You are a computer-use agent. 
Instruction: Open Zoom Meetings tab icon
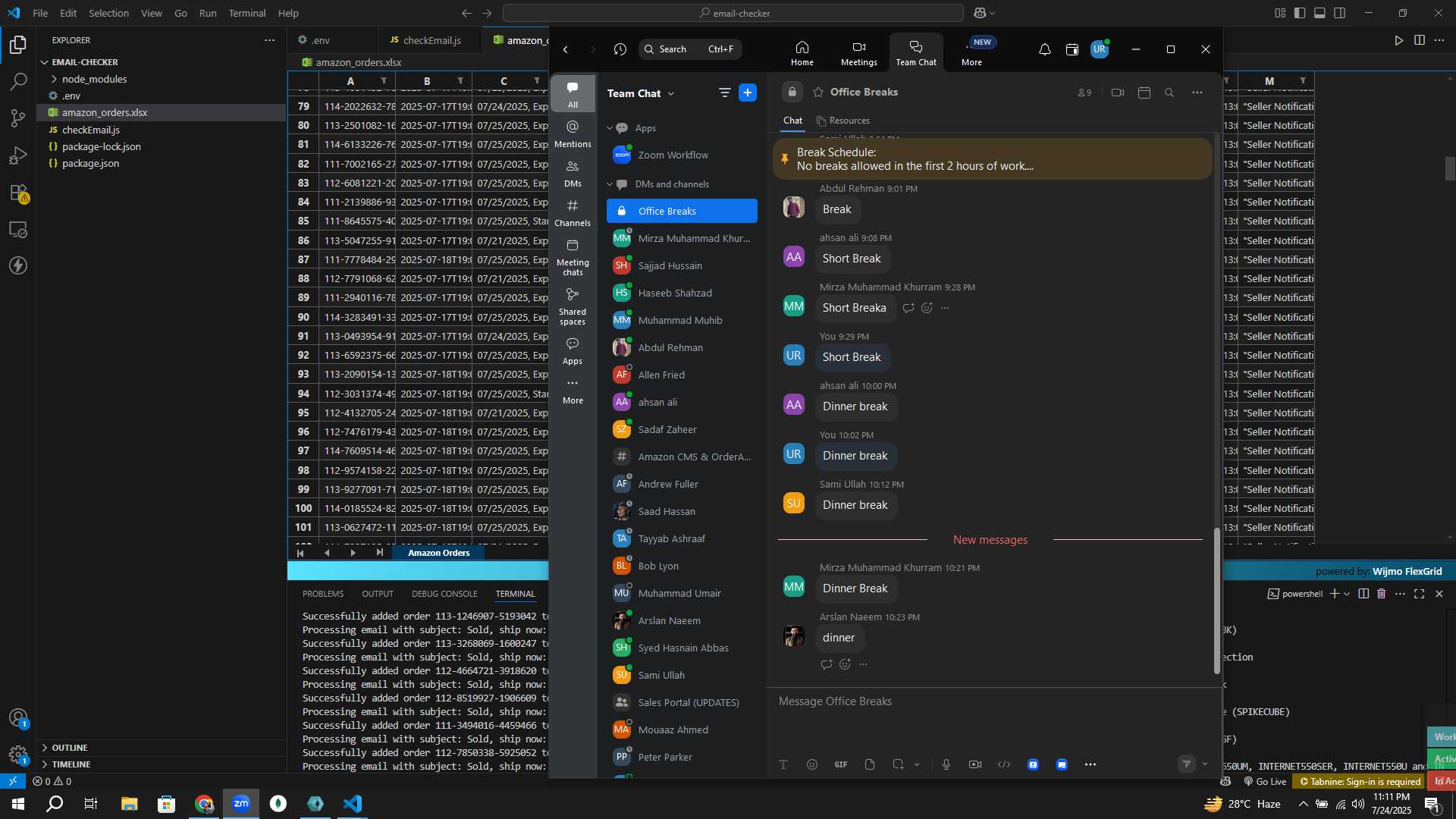858,53
